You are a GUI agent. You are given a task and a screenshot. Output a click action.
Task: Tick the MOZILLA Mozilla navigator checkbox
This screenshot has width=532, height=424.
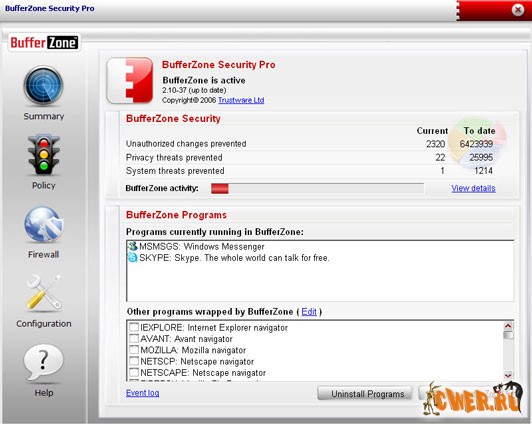click(134, 349)
